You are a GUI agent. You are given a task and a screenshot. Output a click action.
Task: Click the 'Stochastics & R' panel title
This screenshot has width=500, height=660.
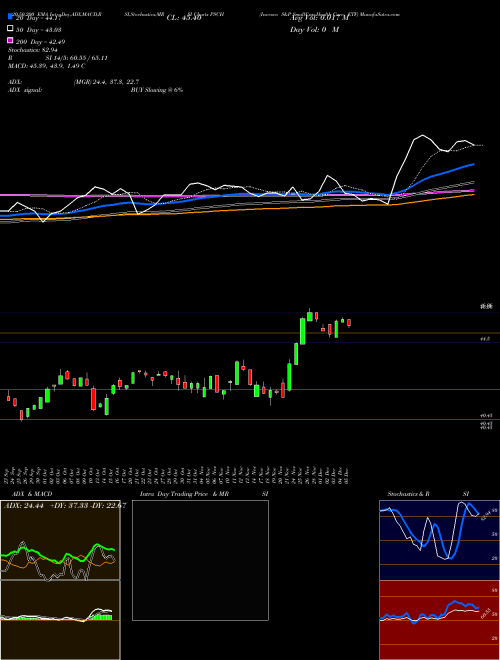coord(409,494)
